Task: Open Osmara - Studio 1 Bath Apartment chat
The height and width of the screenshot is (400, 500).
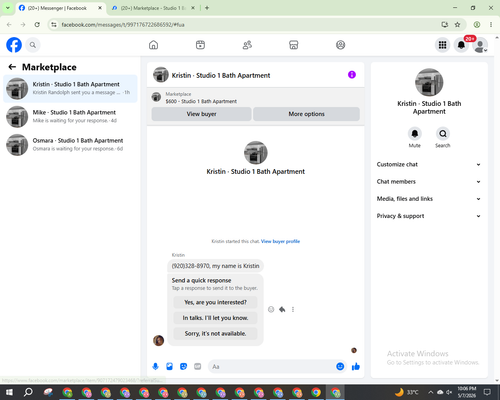Action: 70,145
